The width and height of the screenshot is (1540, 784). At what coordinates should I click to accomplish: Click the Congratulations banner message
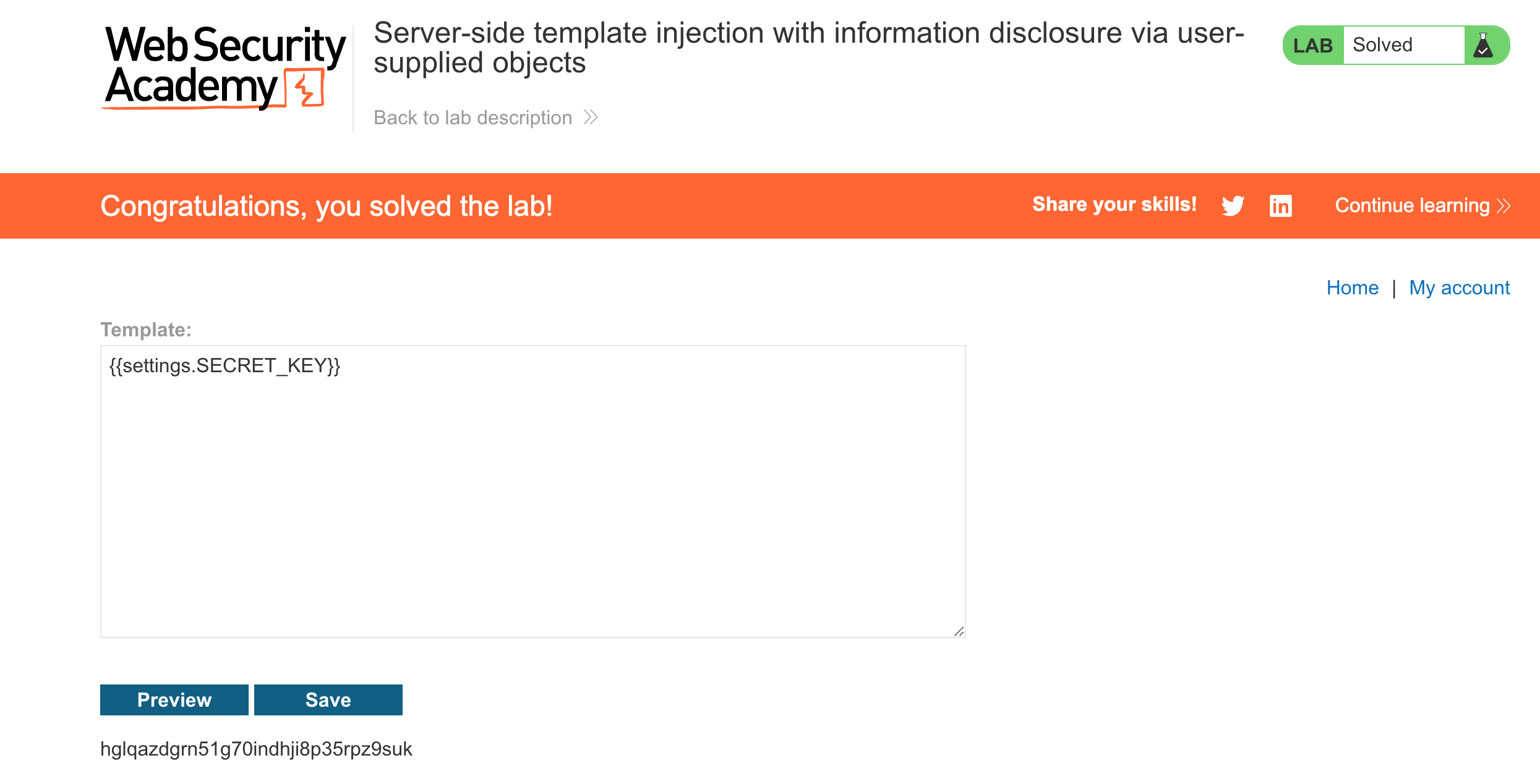tap(326, 206)
